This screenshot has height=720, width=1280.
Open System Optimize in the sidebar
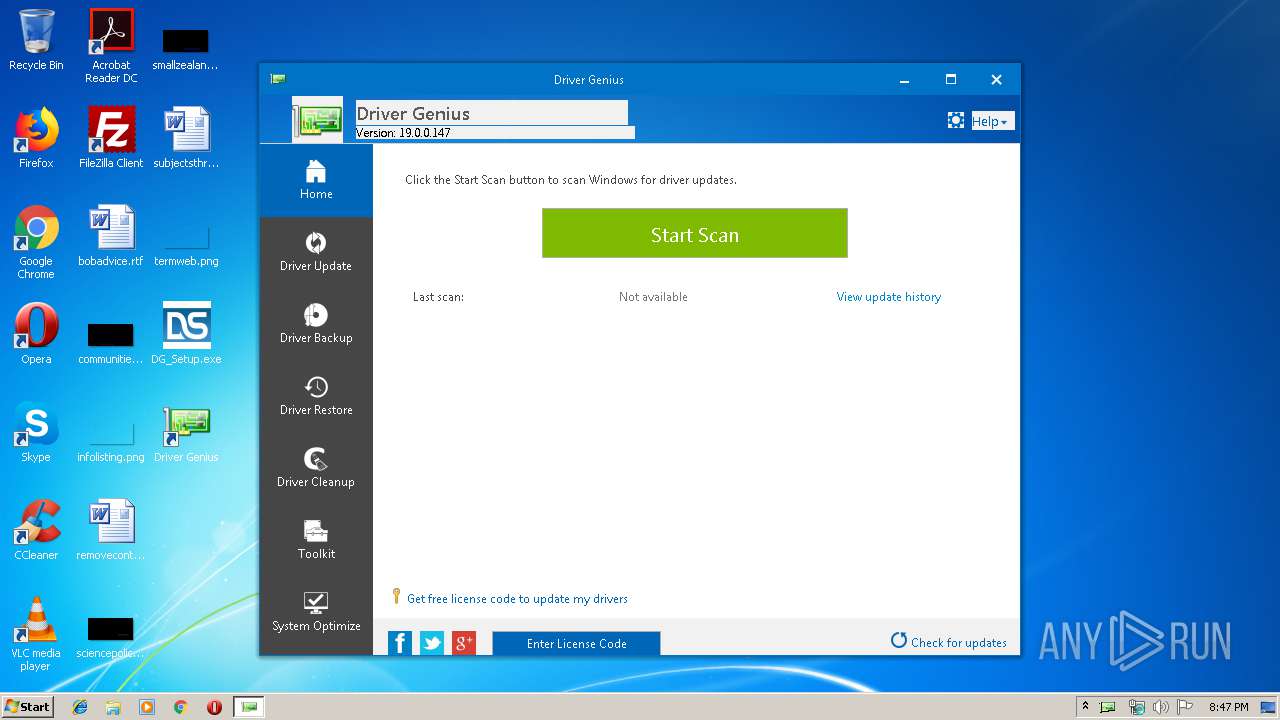tap(316, 613)
